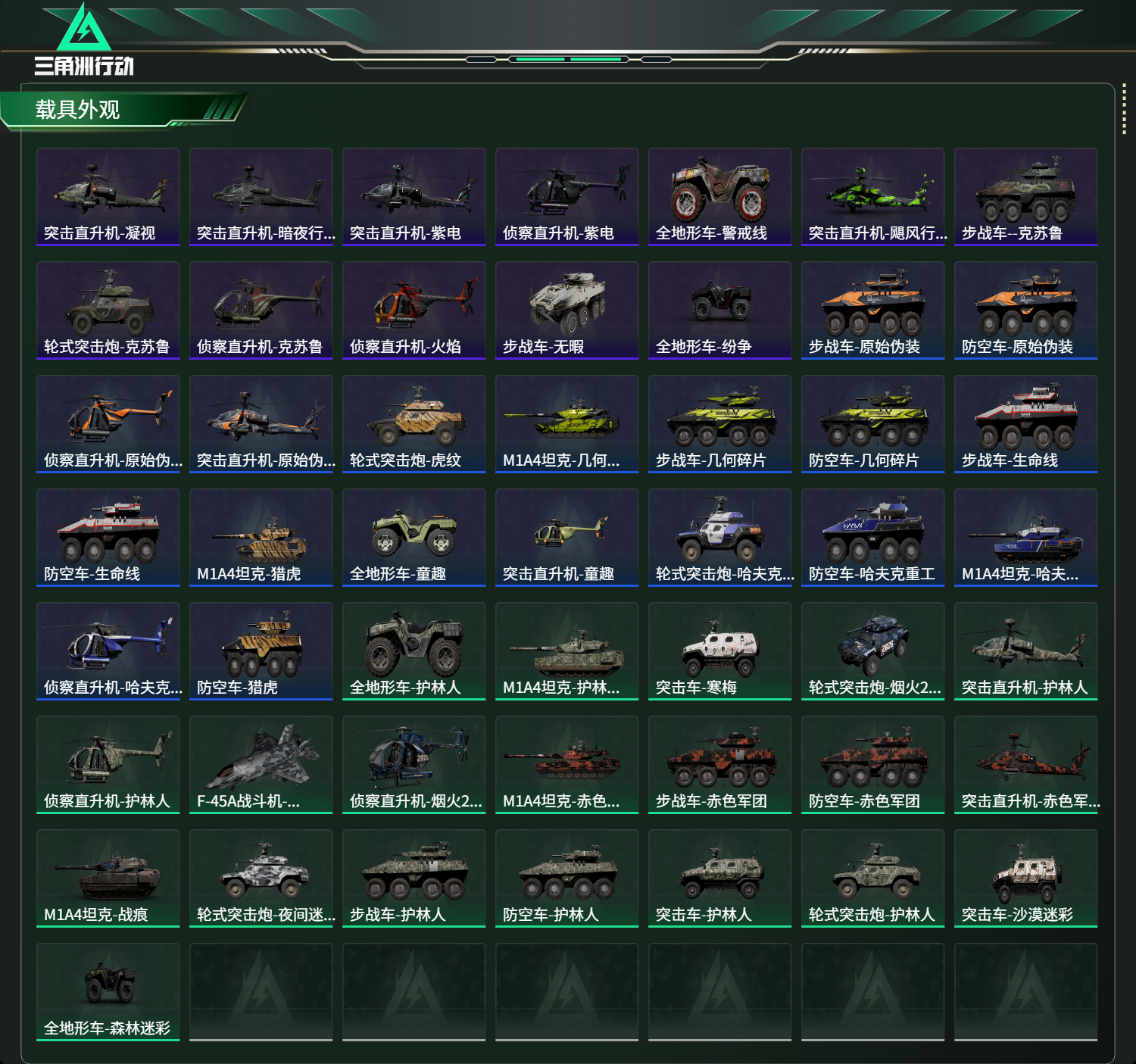This screenshot has width=1136, height=1064.
Task: Pick the M1A4坦克-猎虎 tank skin
Action: [x=261, y=538]
